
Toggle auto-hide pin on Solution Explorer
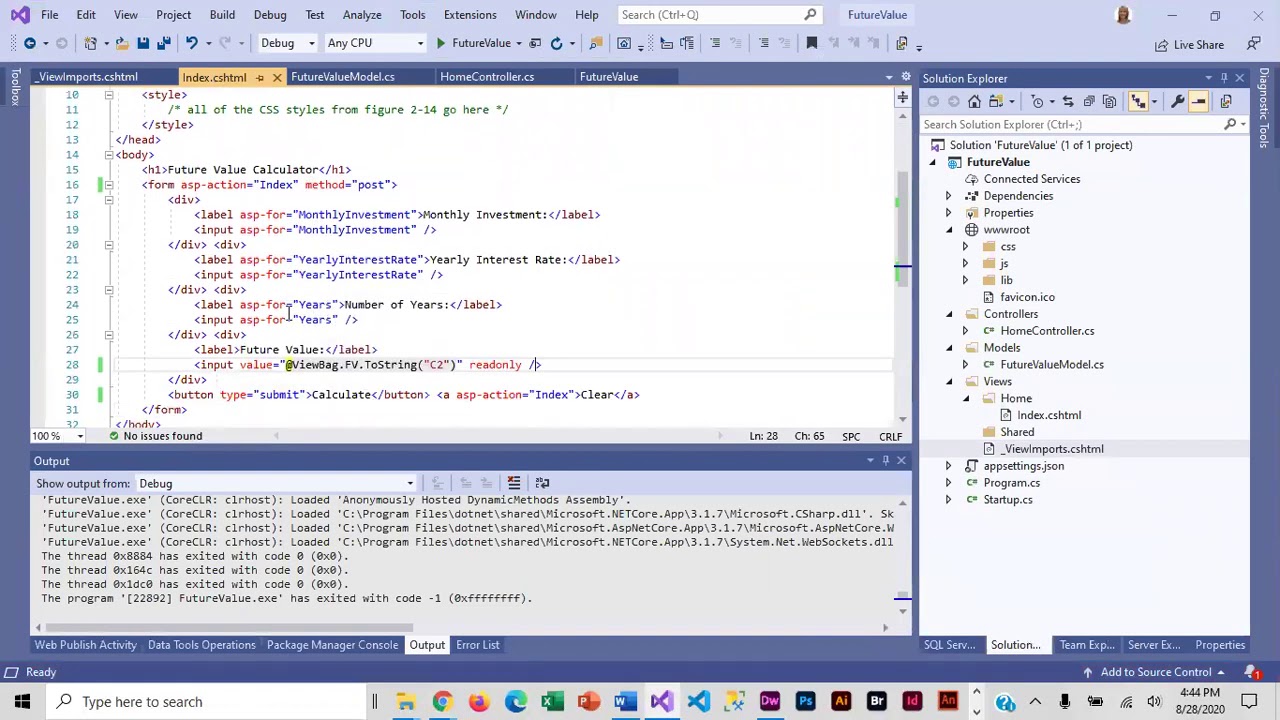1224,78
